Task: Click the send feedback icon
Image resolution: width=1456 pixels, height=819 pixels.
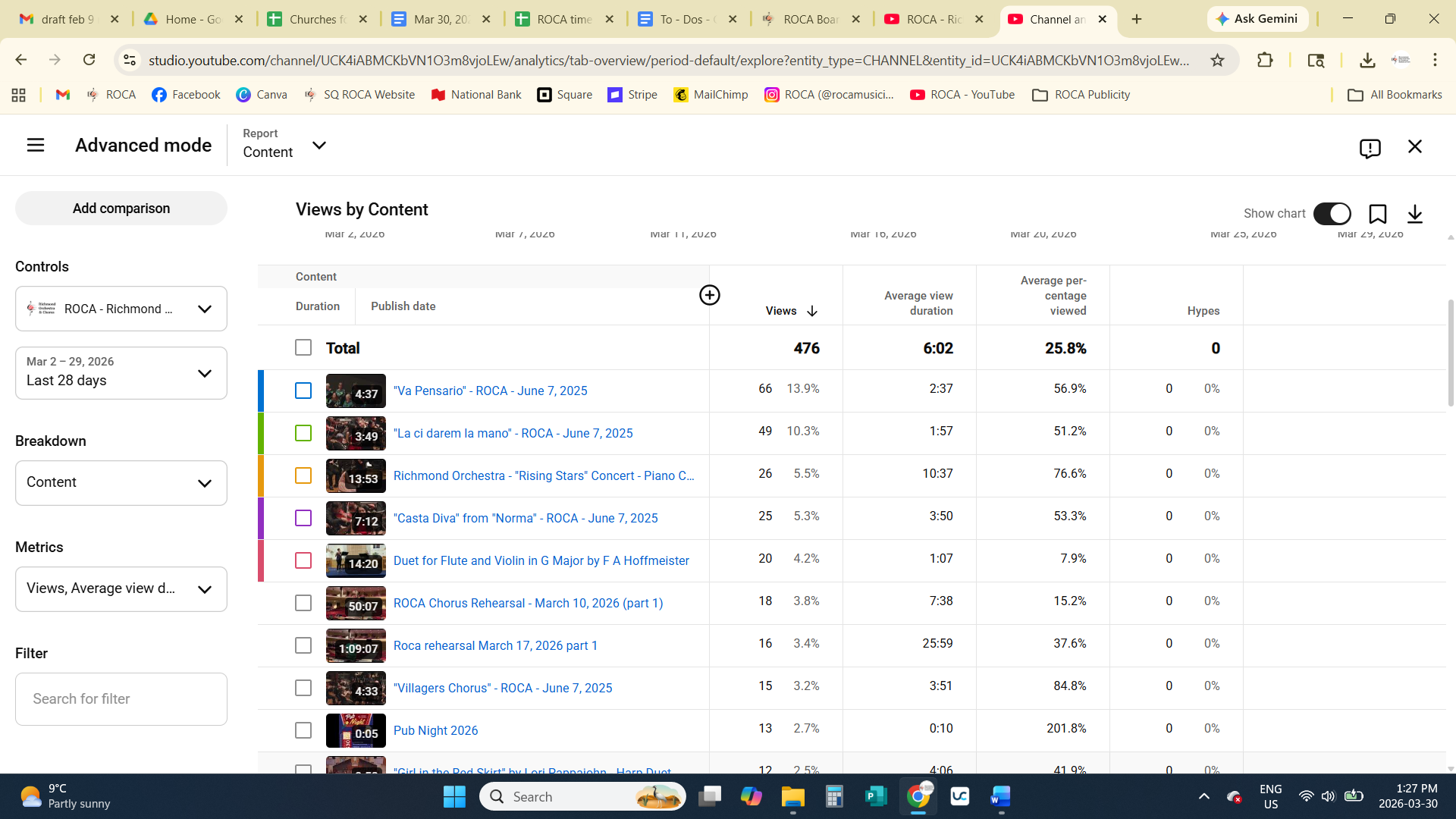Action: pos(1370,148)
